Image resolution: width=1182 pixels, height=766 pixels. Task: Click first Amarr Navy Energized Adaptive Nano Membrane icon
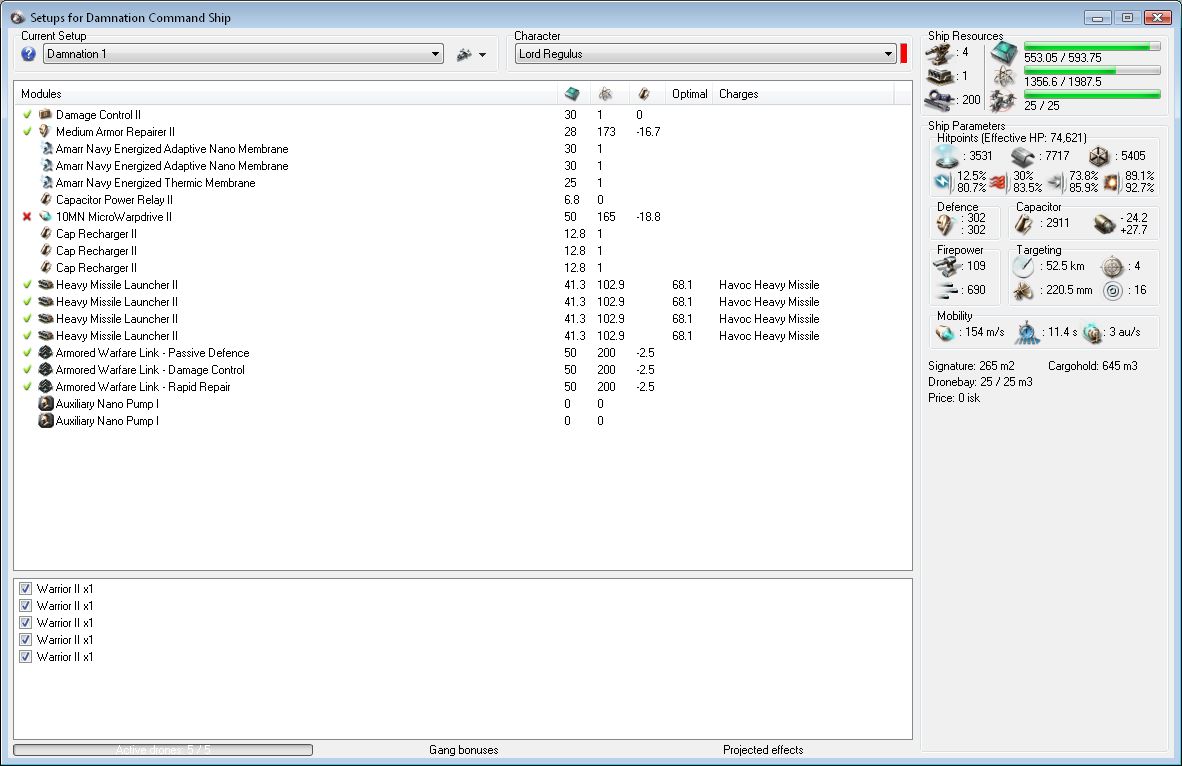(45, 149)
